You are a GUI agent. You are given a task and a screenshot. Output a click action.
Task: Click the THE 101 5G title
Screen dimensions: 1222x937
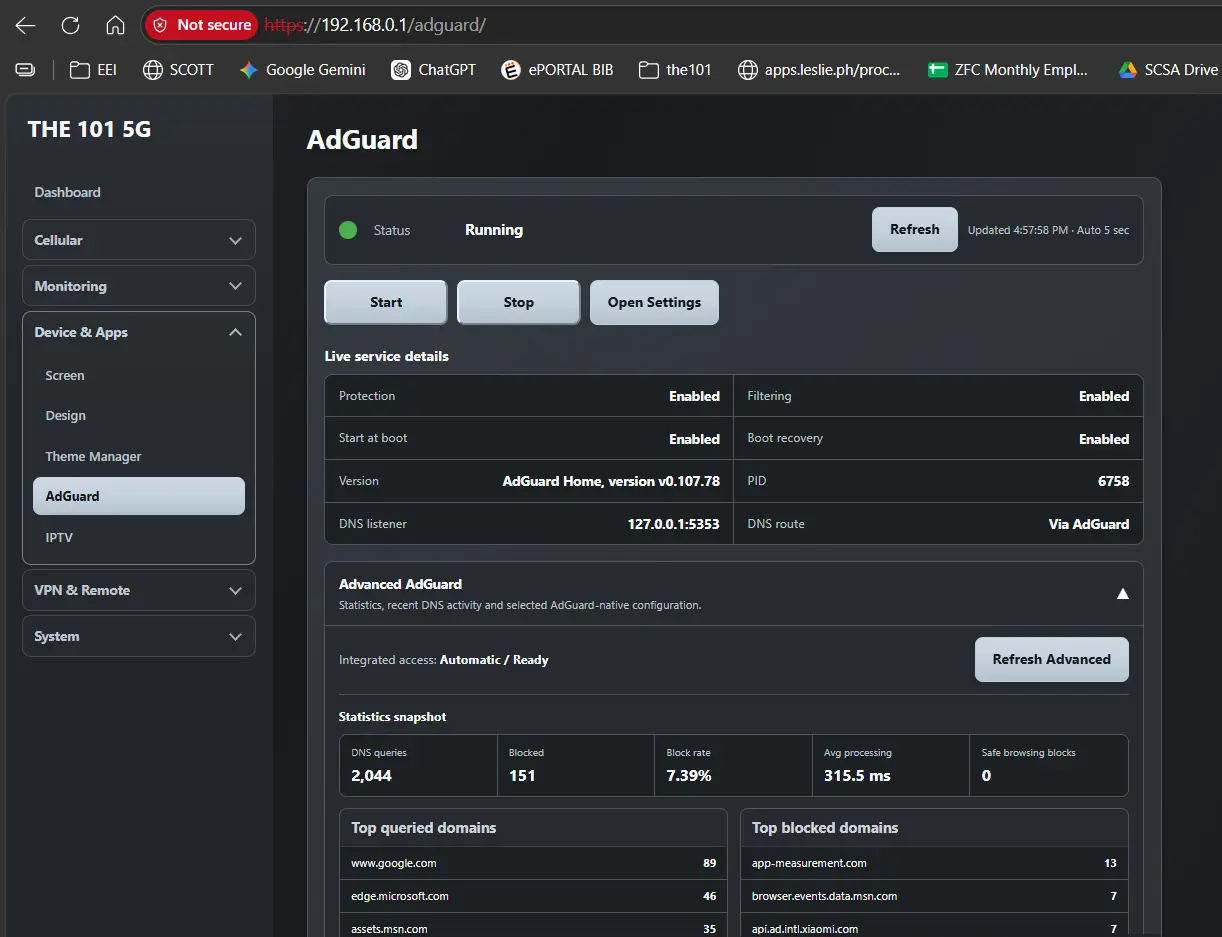point(90,129)
